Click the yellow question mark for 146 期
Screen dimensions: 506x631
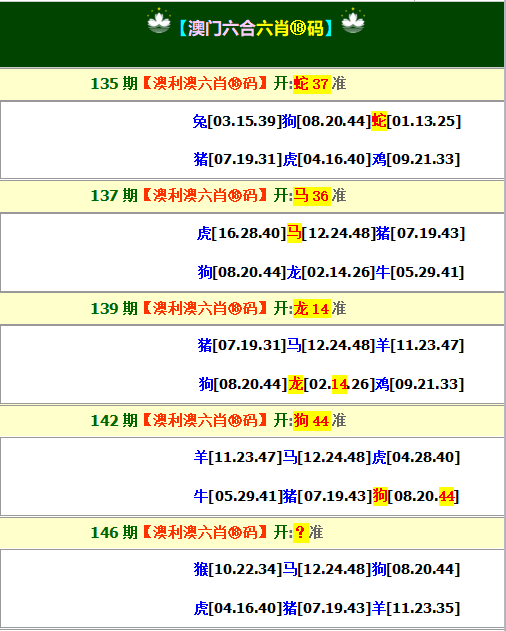pos(301,532)
